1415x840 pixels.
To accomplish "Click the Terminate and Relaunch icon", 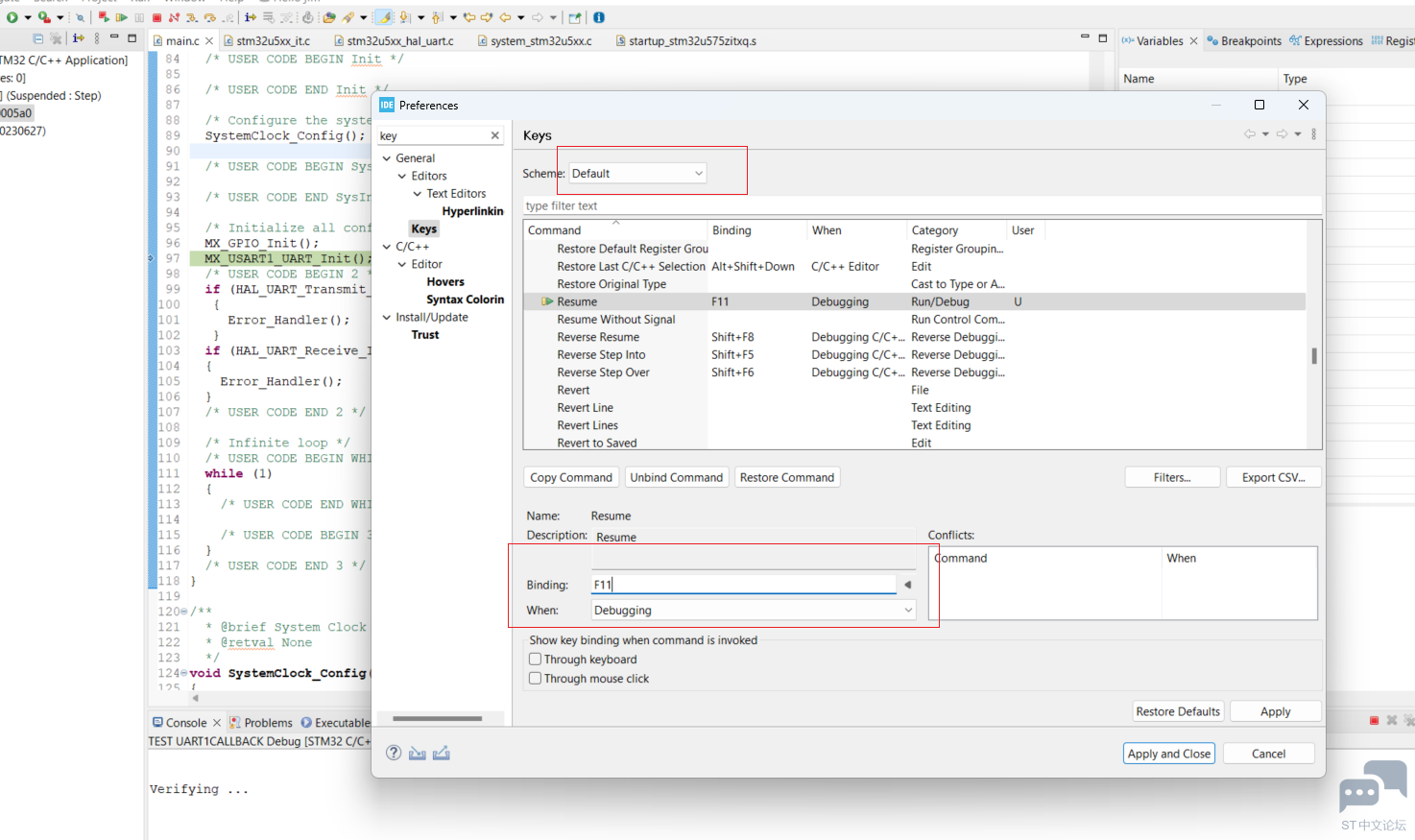I will coord(104,17).
